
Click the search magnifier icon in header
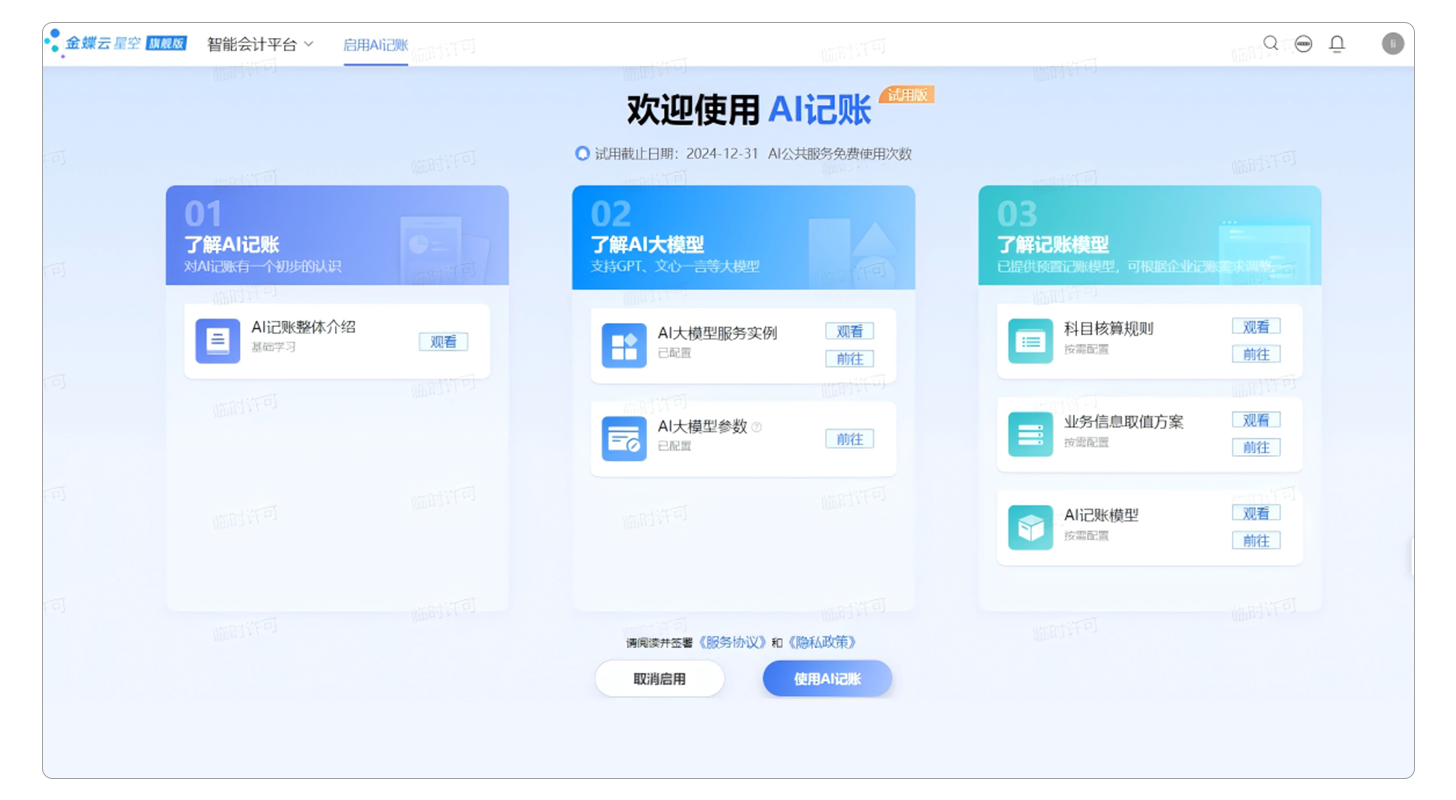pos(1270,43)
